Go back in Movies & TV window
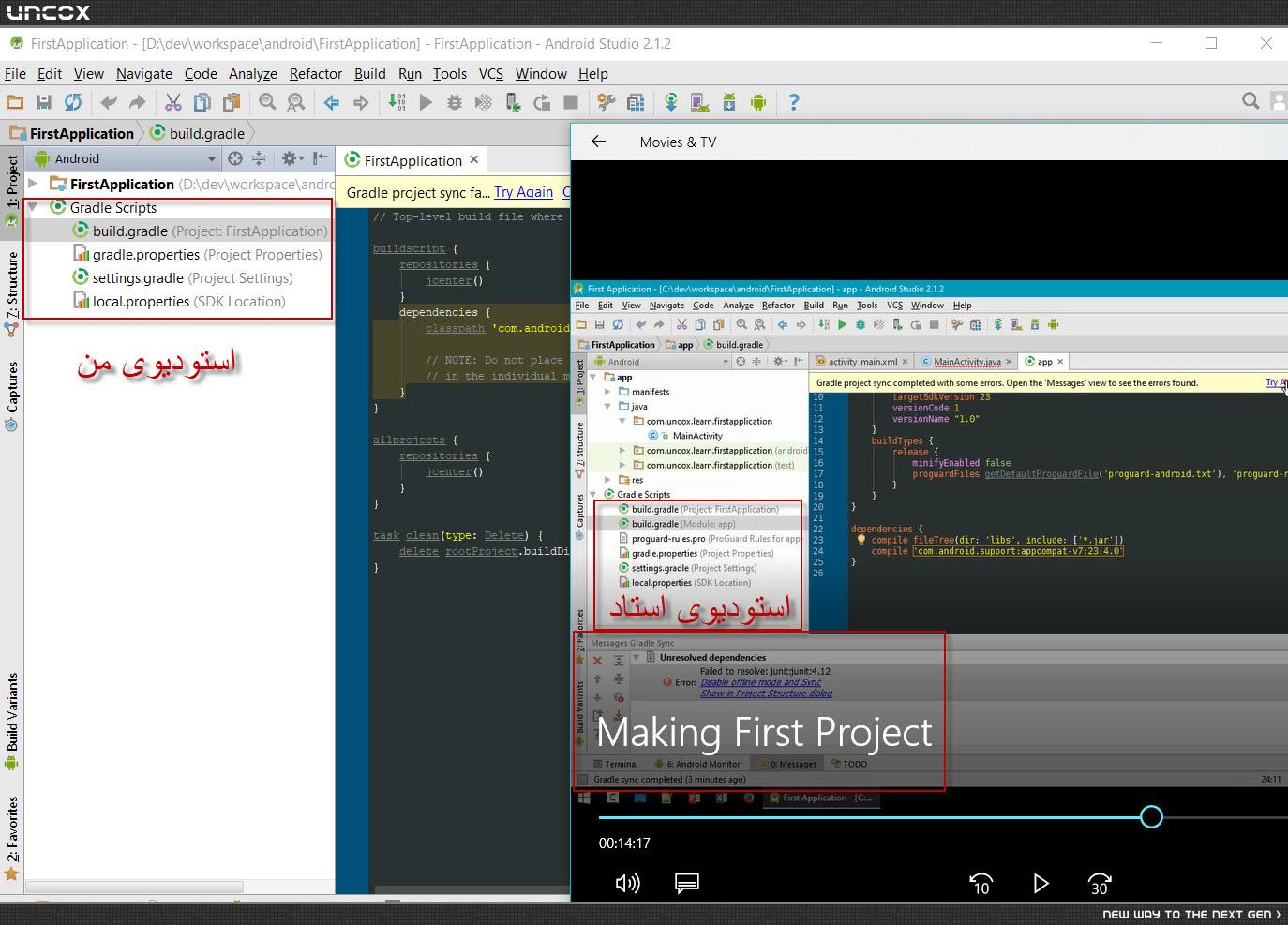This screenshot has height=925, width=1288. 598,142
